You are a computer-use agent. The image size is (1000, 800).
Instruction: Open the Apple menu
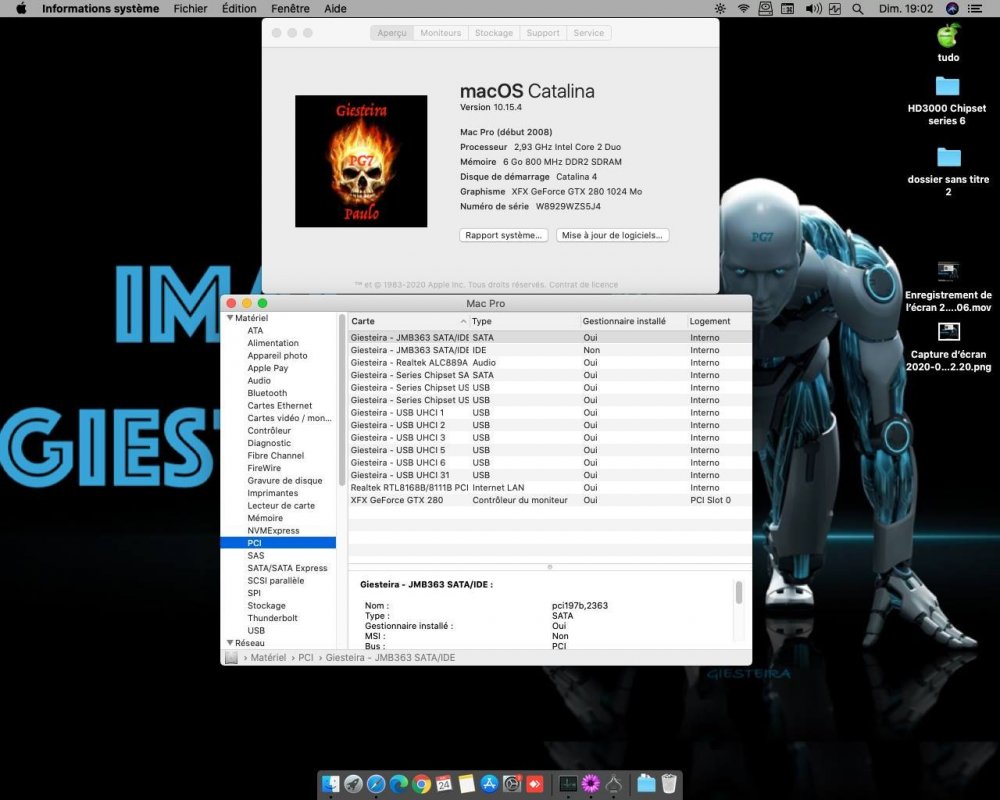(x=21, y=8)
